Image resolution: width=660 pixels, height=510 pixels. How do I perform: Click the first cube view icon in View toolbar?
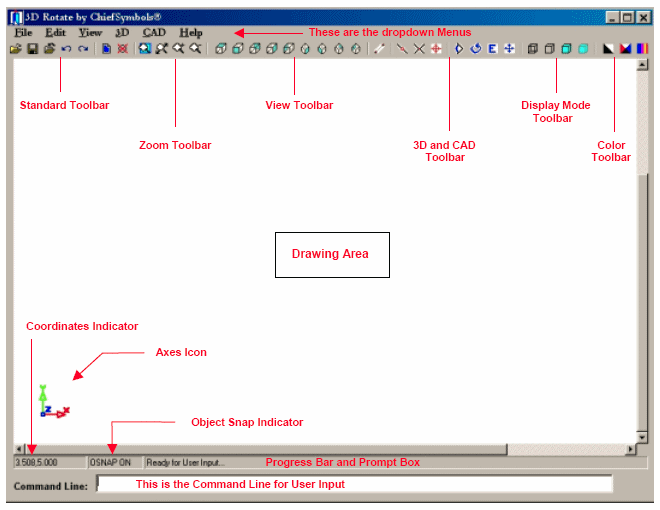pyautogui.click(x=221, y=49)
